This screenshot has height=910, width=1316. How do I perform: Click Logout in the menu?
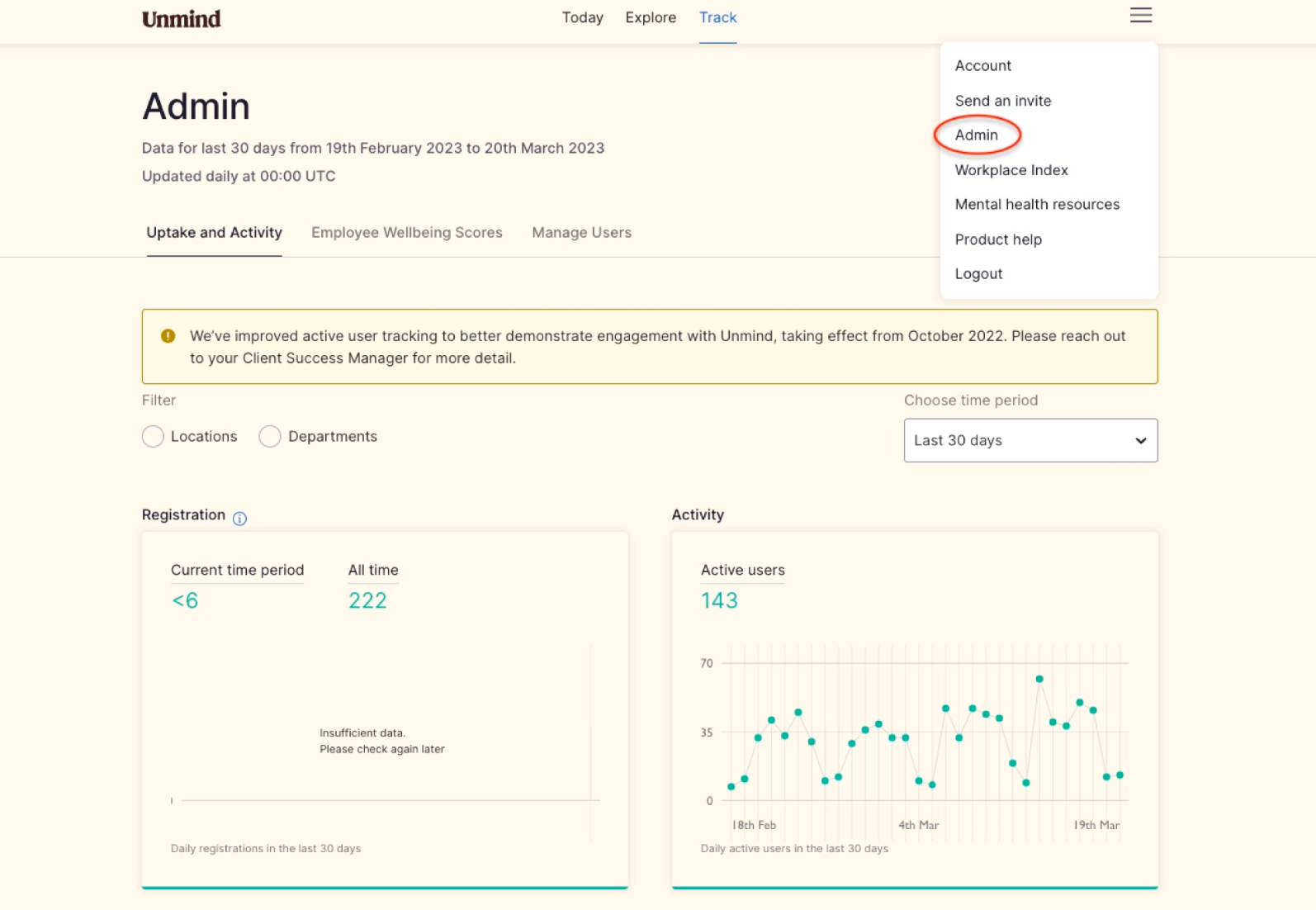pos(978,273)
